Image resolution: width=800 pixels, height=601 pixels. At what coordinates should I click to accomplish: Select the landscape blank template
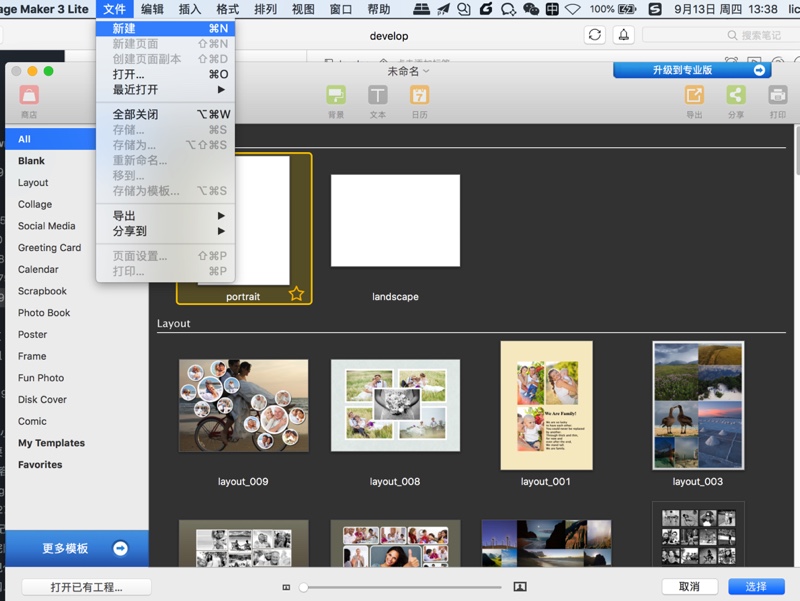point(395,220)
